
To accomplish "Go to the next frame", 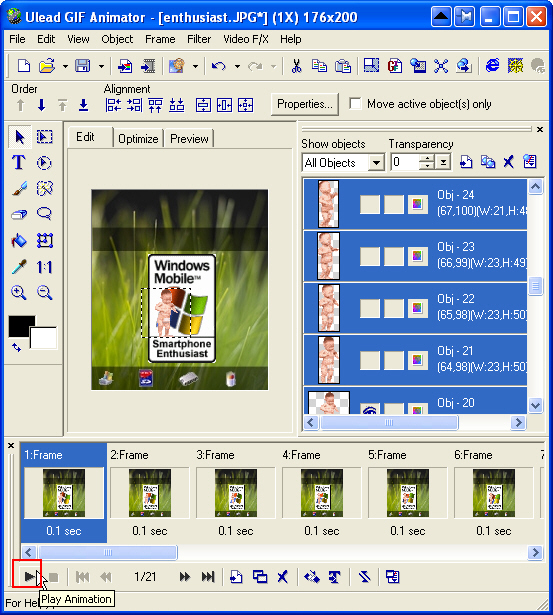I will click(184, 577).
